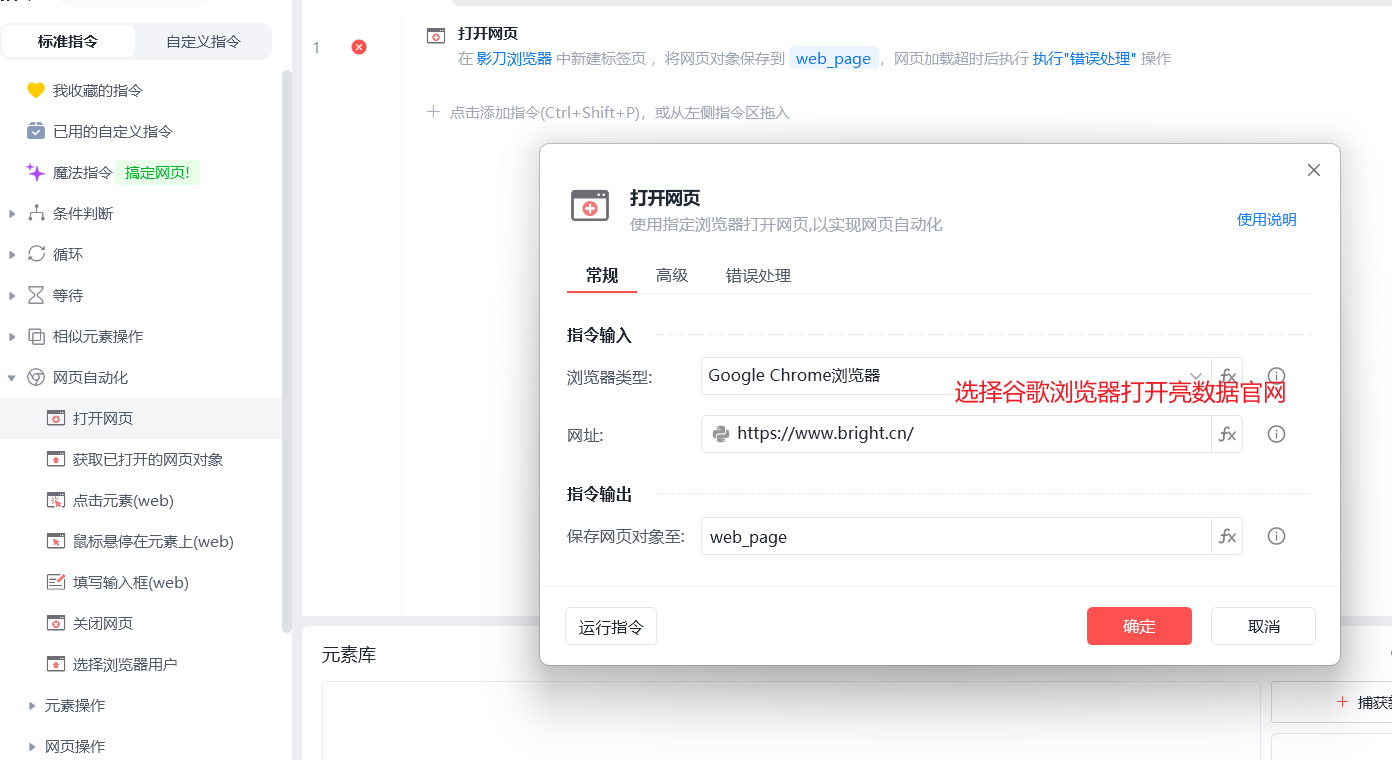Click the 捕获 button in element library
1392x760 pixels.
[x=1332, y=702]
